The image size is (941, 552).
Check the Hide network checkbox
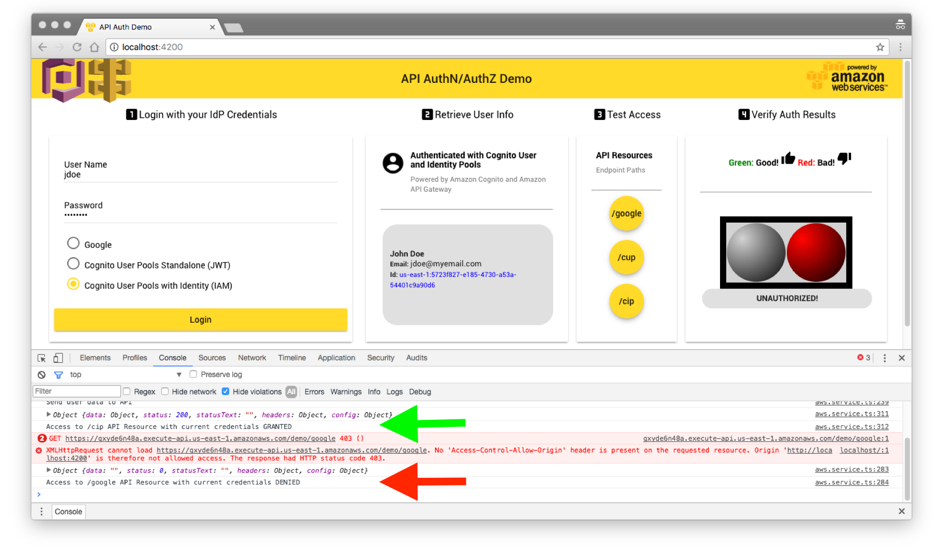point(165,391)
